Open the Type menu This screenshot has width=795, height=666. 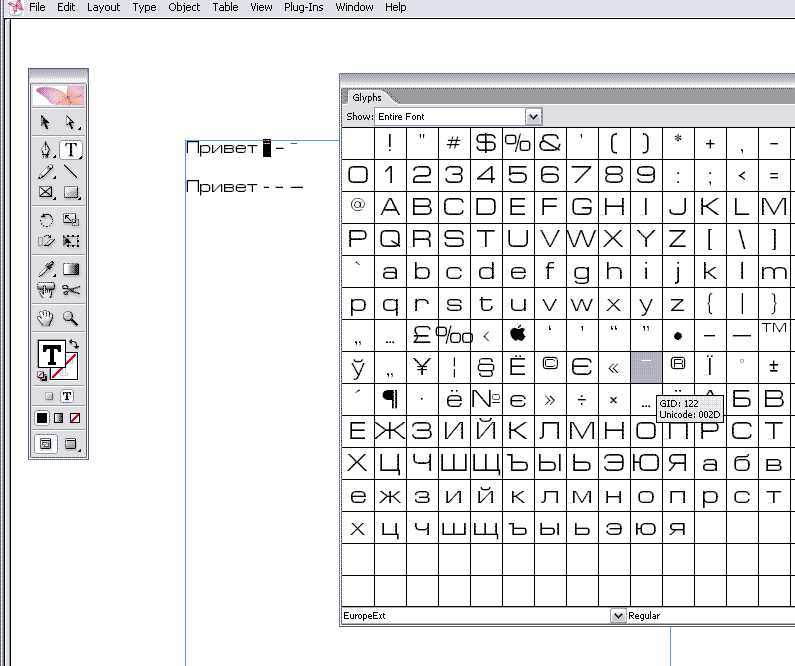pyautogui.click(x=144, y=7)
